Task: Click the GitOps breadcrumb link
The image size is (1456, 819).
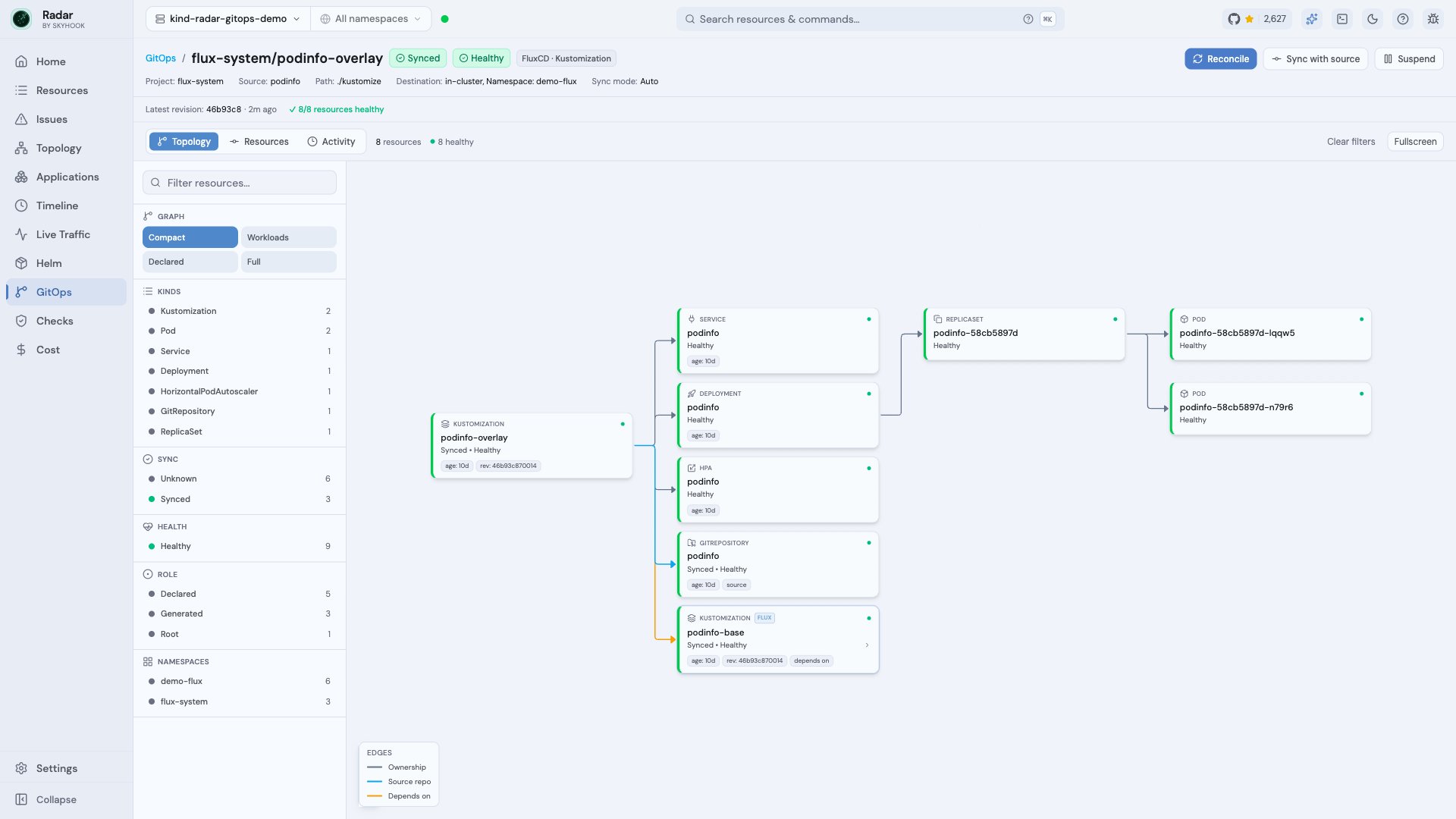Action: click(161, 58)
